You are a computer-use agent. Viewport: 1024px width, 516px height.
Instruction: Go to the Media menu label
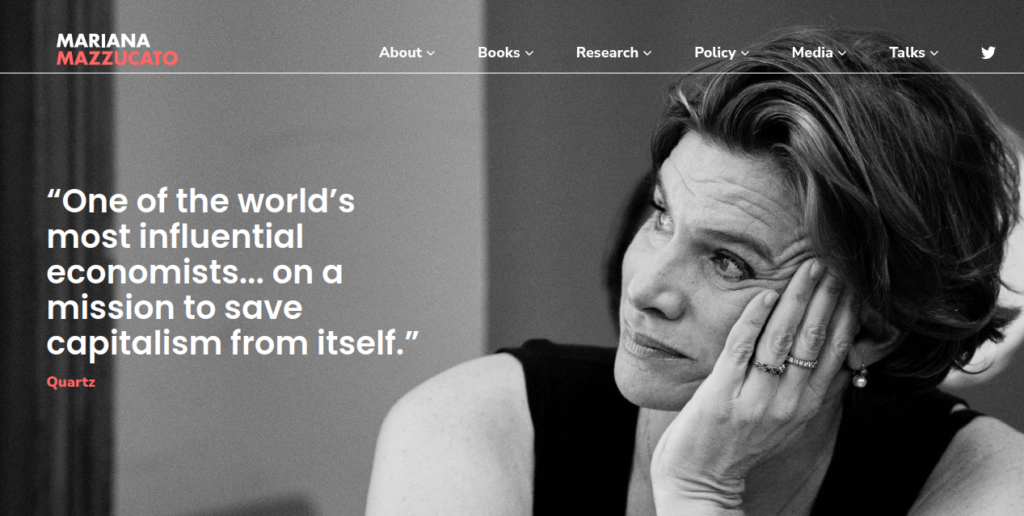tap(812, 52)
